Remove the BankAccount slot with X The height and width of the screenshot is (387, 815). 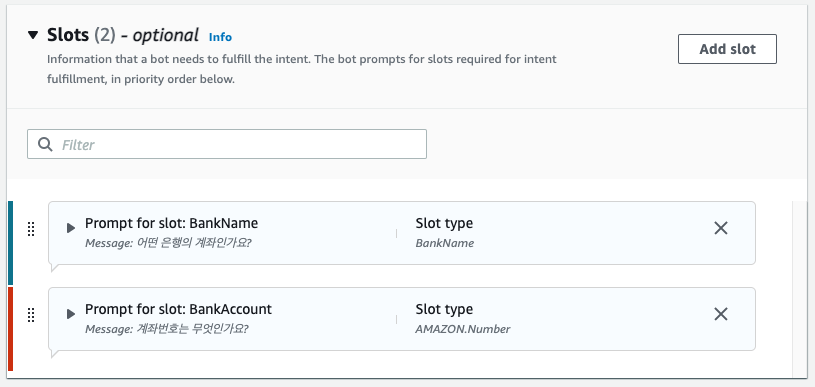pyautogui.click(x=720, y=314)
